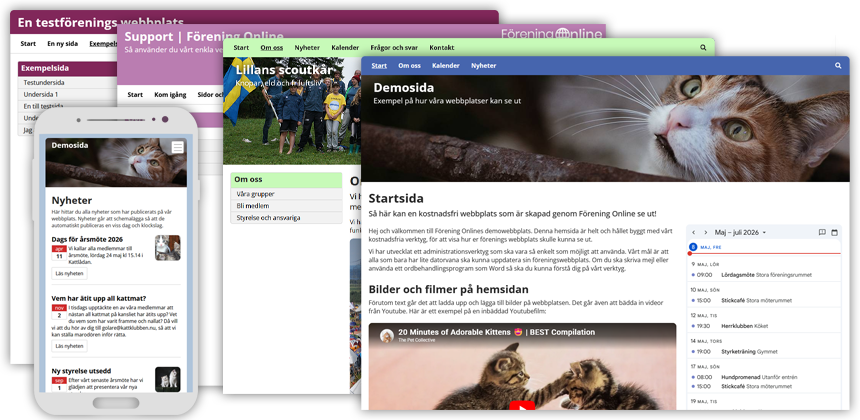Open Start in the testförening window
Viewport: 860px width, 420px height.
(x=28, y=44)
